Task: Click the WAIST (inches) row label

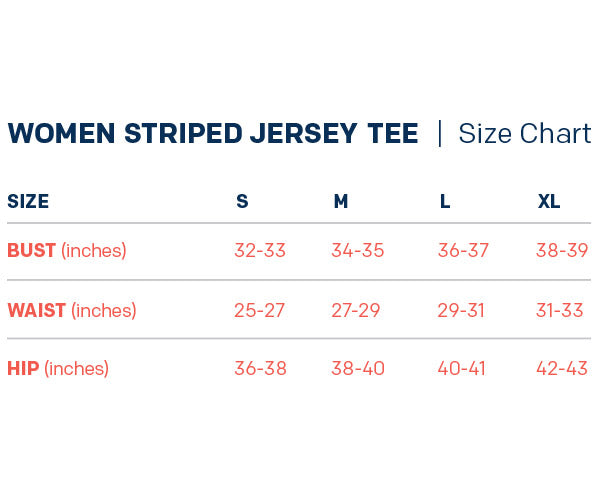Action: pyautogui.click(x=71, y=310)
